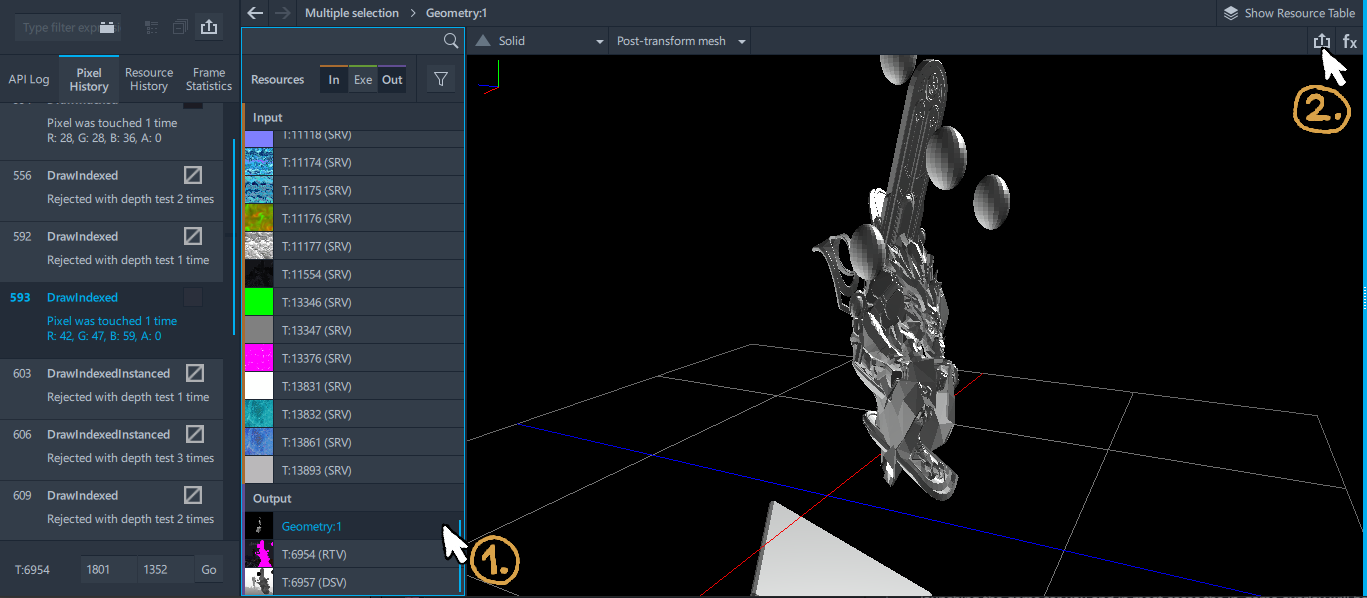Screen dimensions: 1367x598
Task: Click the resources filter funnel icon
Action: (x=440, y=79)
